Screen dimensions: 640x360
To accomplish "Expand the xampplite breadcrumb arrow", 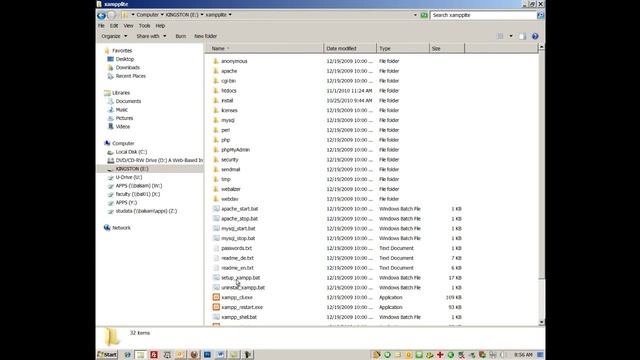I will pos(230,15).
